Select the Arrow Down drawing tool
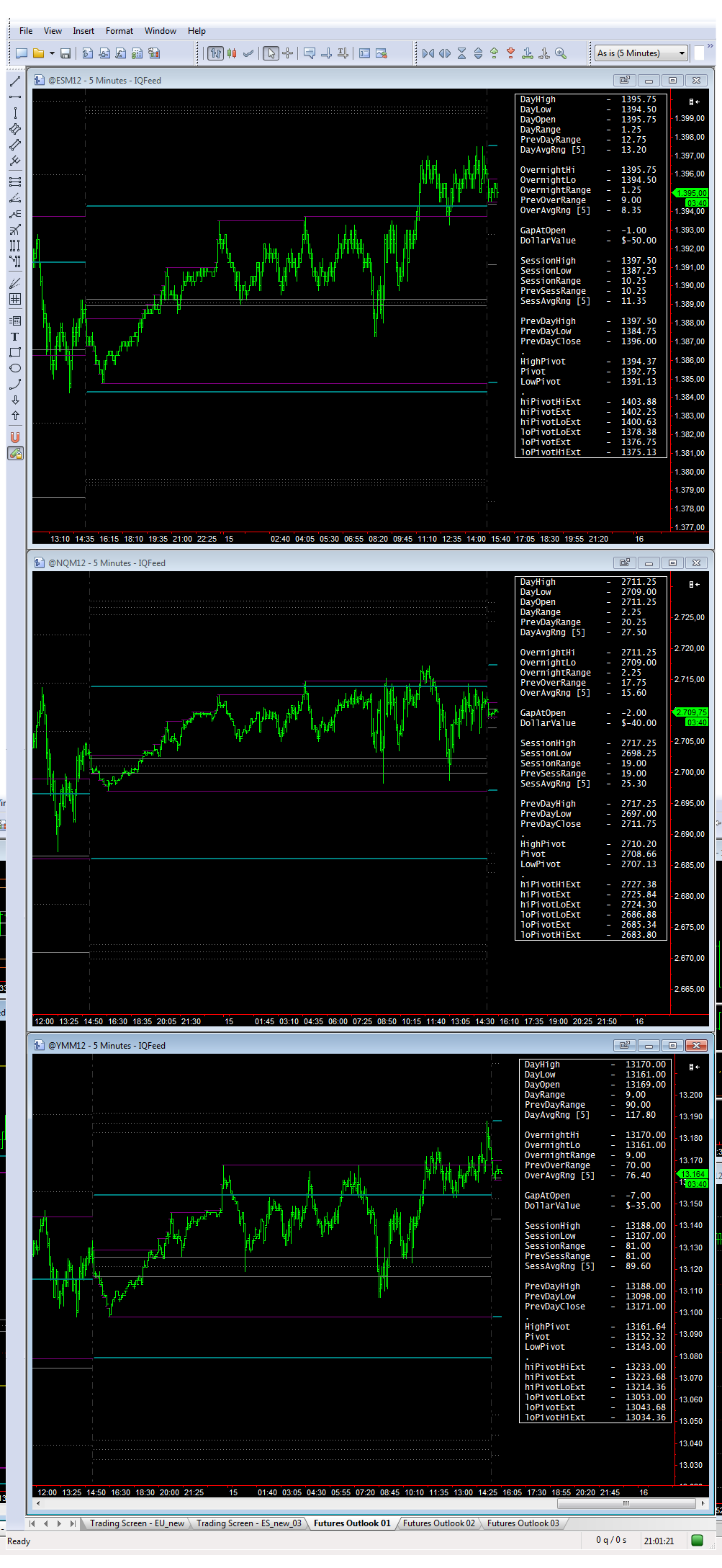 coord(14,400)
